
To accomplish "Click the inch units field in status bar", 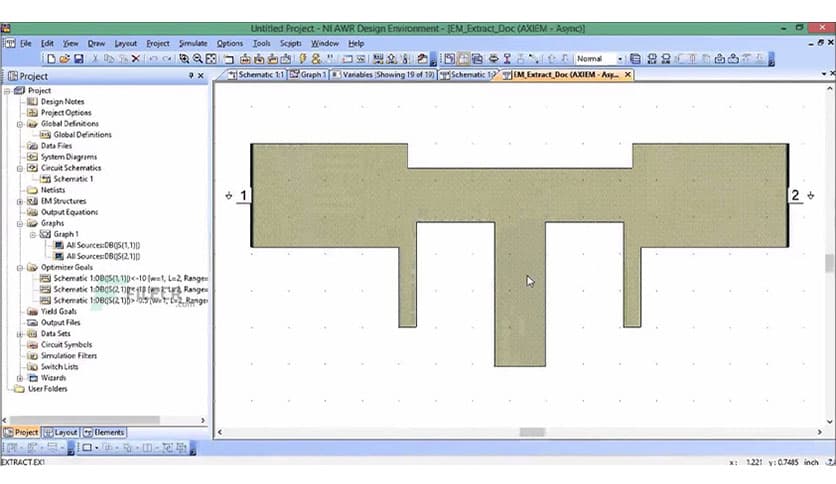I will coord(811,462).
